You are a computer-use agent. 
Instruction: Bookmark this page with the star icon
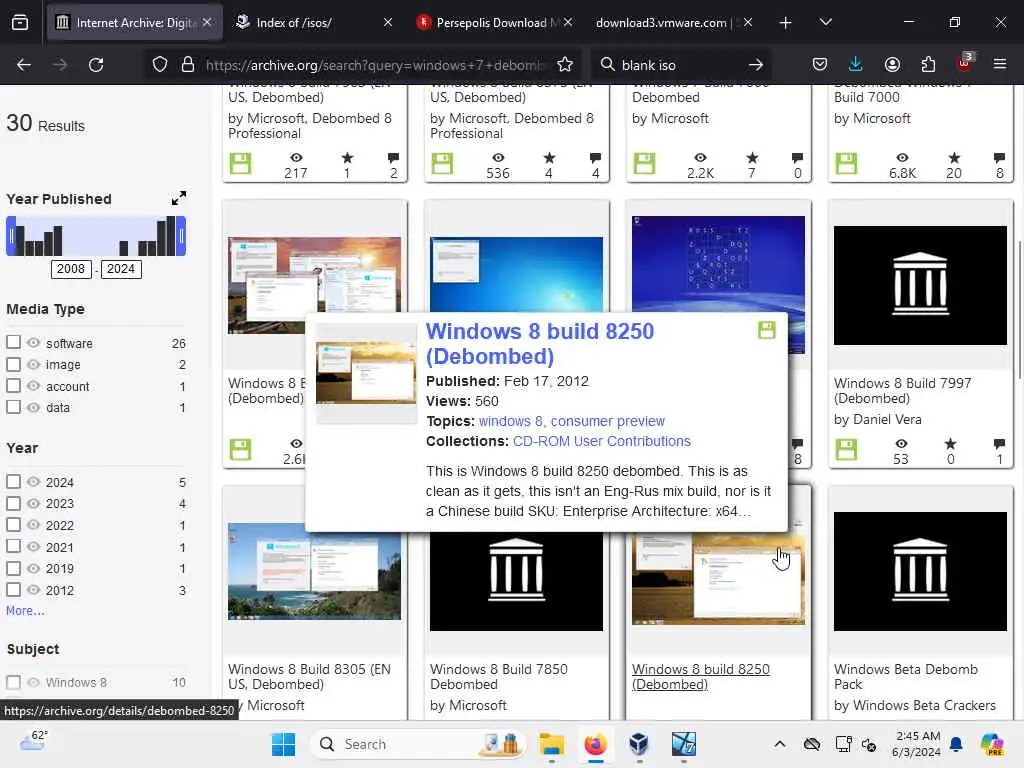tap(565, 65)
